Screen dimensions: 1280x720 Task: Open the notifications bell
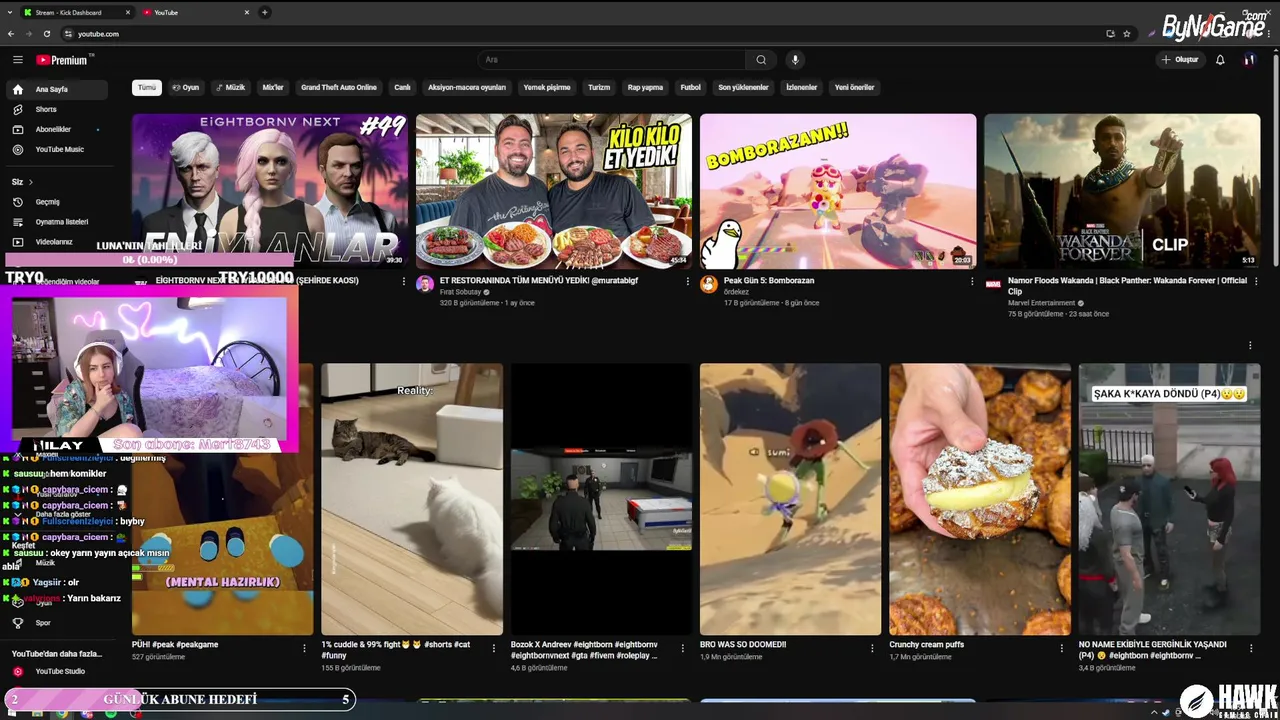tap(1220, 60)
